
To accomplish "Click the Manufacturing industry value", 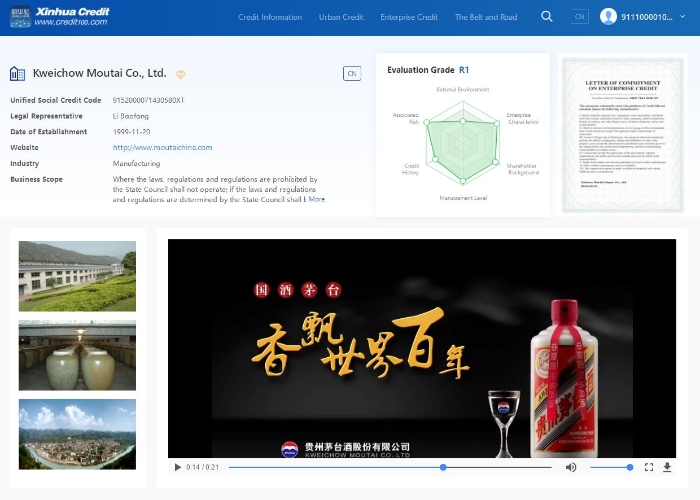I will pyautogui.click(x=136, y=163).
